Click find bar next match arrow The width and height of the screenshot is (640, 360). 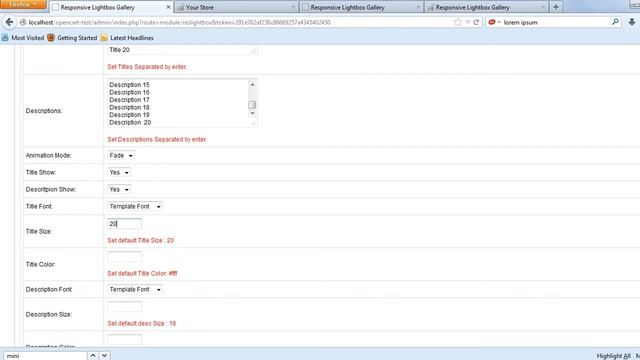(104, 356)
